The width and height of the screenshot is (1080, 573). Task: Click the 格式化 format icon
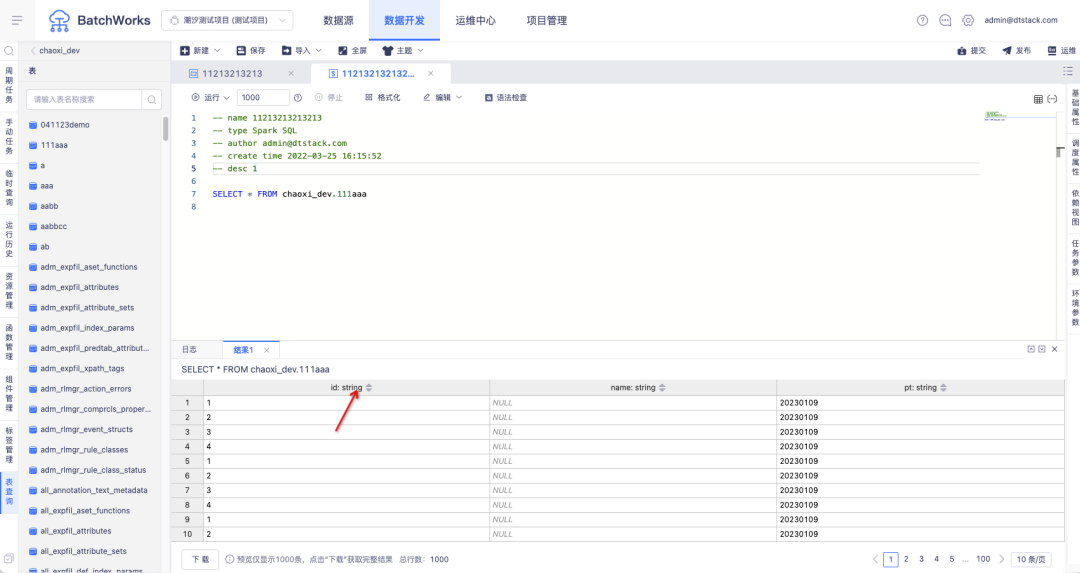point(369,98)
